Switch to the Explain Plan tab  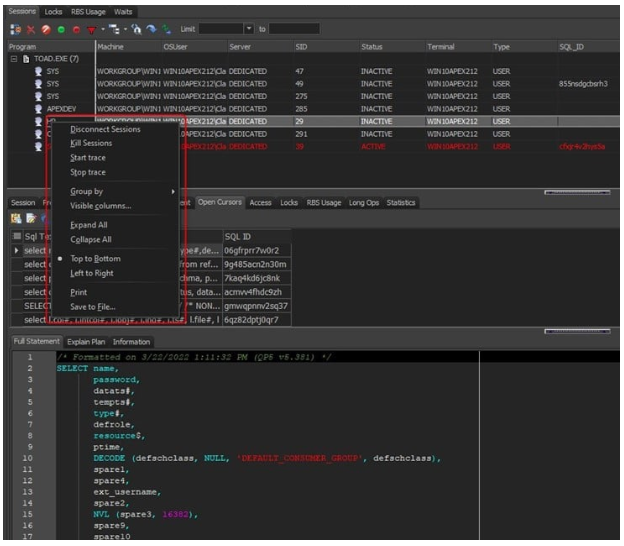(86, 342)
